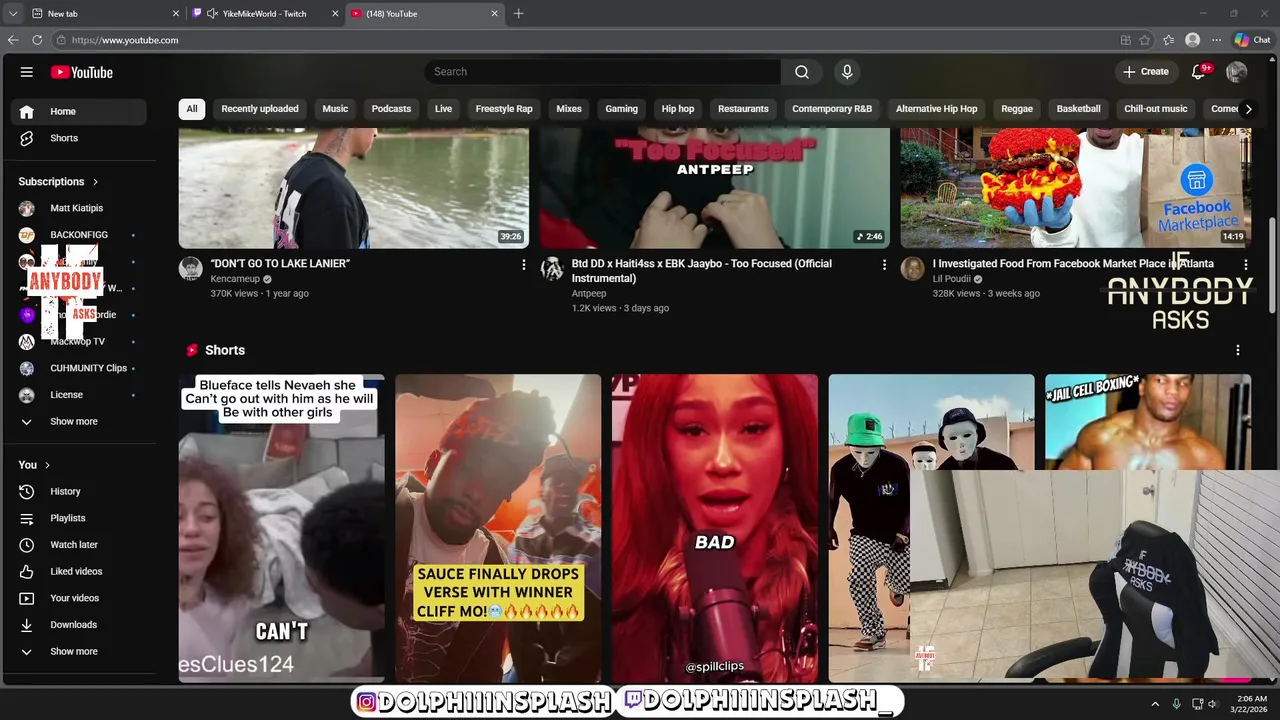Select the Live filter chip
The height and width of the screenshot is (720, 1280).
pos(443,109)
